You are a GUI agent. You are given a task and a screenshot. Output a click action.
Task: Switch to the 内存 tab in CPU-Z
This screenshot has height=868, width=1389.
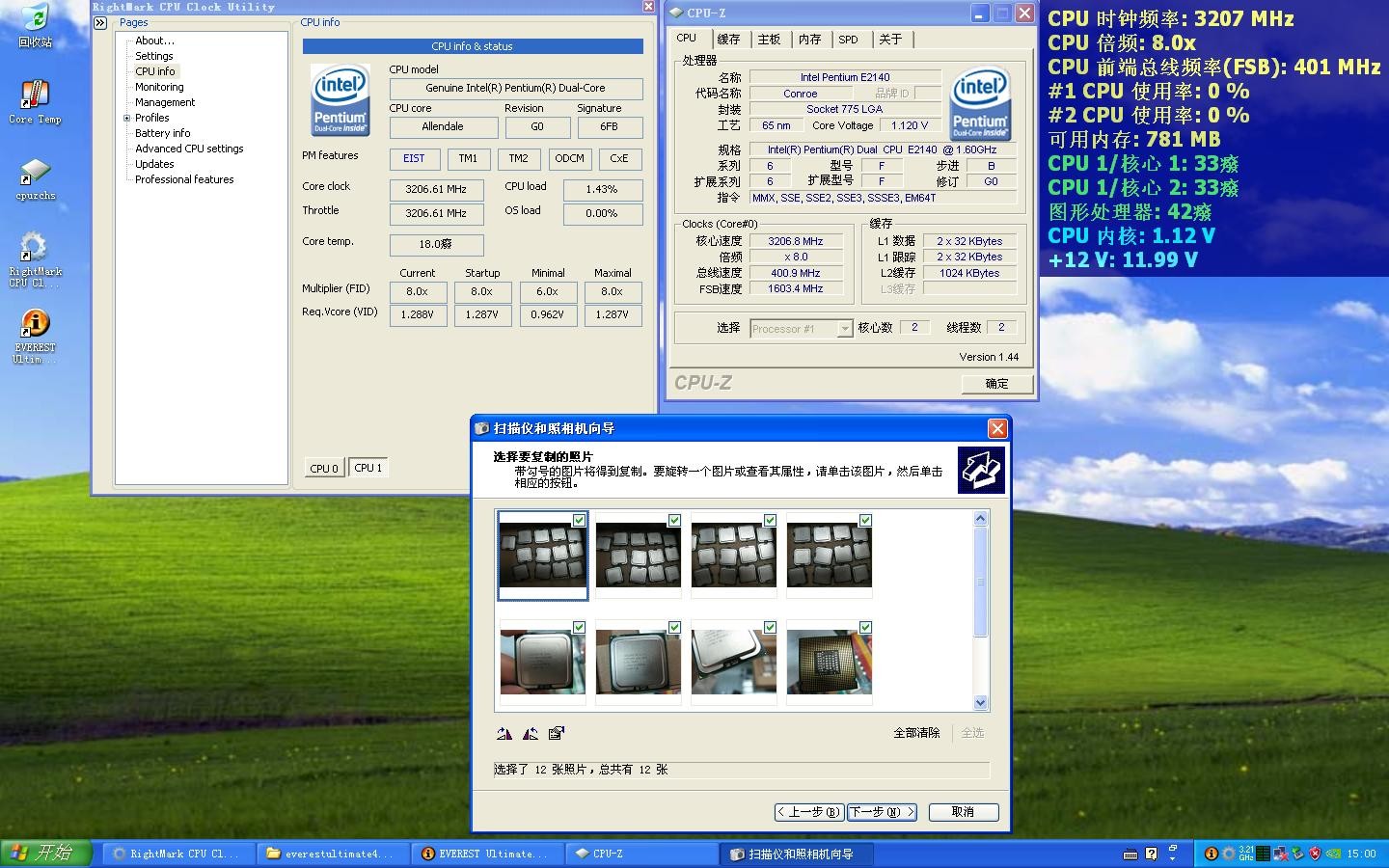pyautogui.click(x=809, y=40)
